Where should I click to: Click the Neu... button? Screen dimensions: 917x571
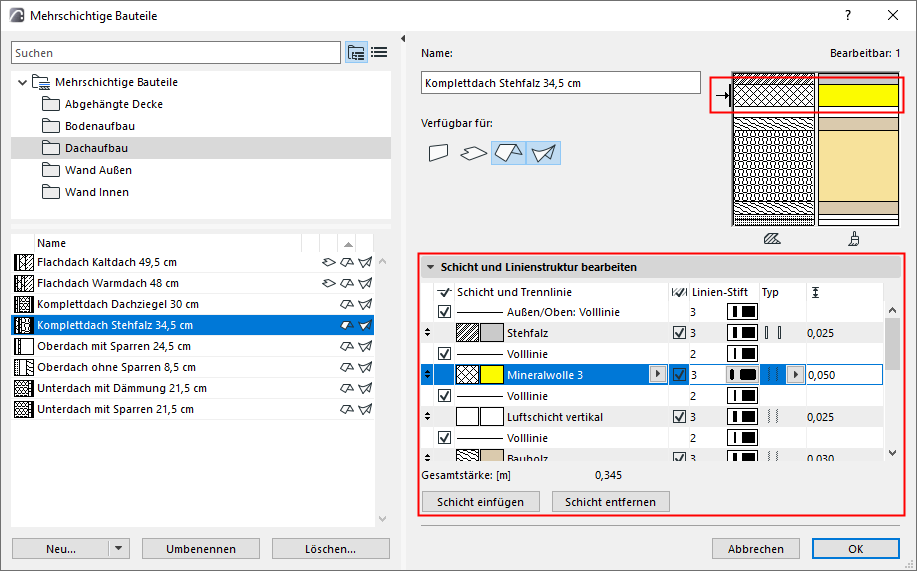click(x=61, y=549)
